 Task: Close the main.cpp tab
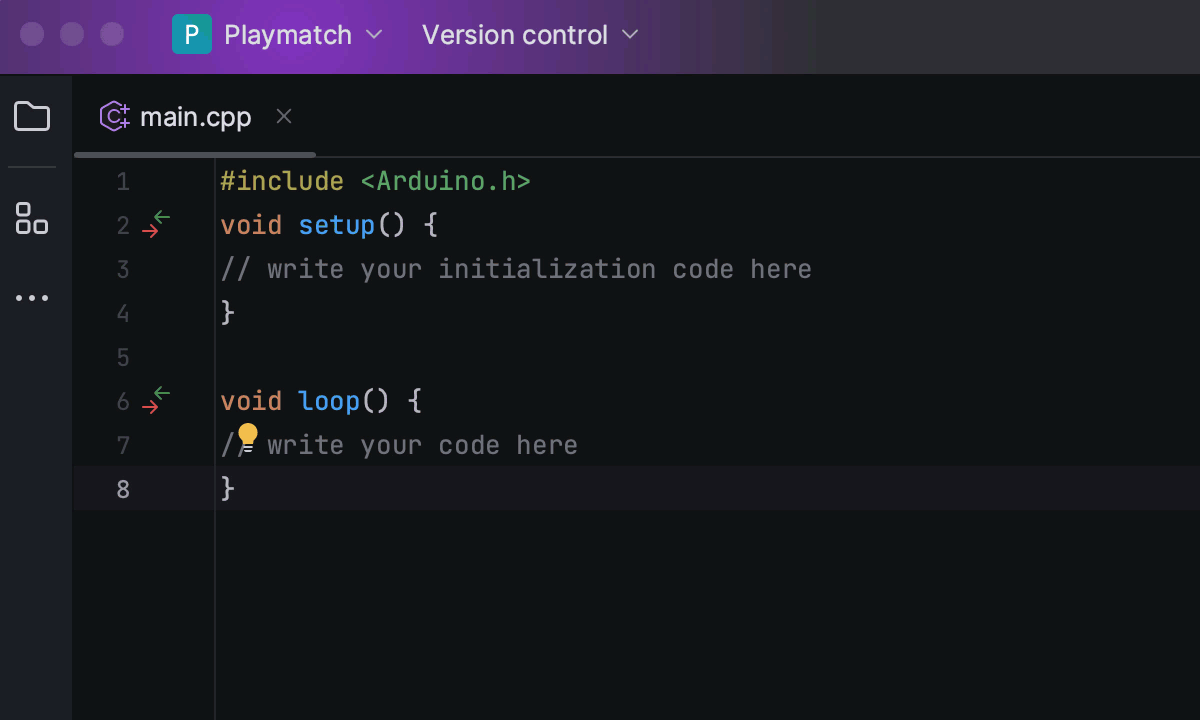[283, 116]
